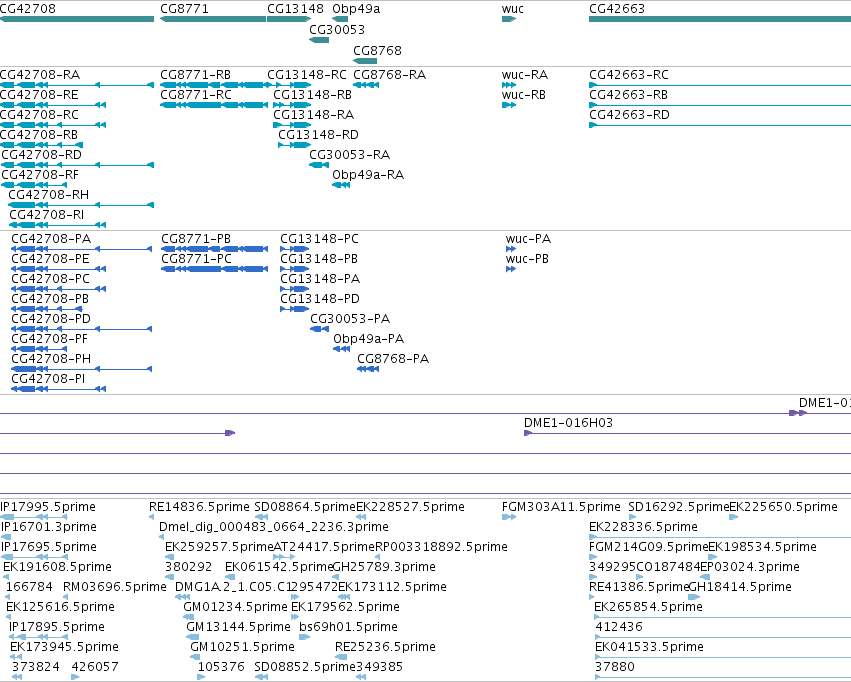
Task: Open EST label GM13144.5prime
Action: (238, 627)
